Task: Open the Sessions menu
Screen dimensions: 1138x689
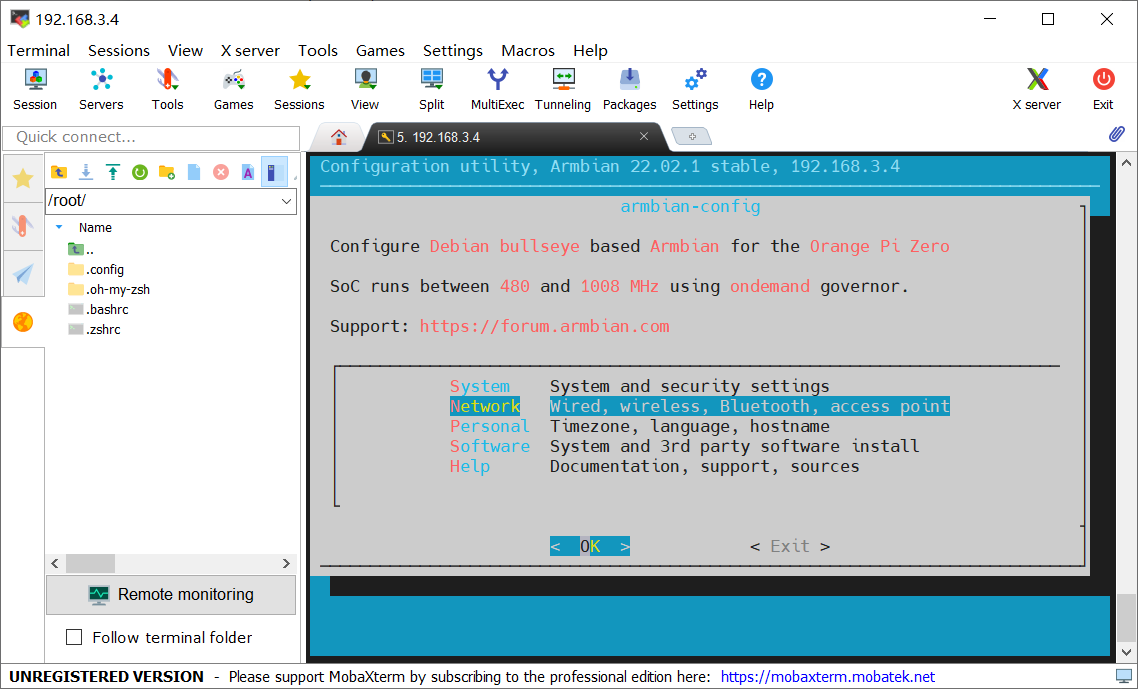Action: [x=119, y=50]
